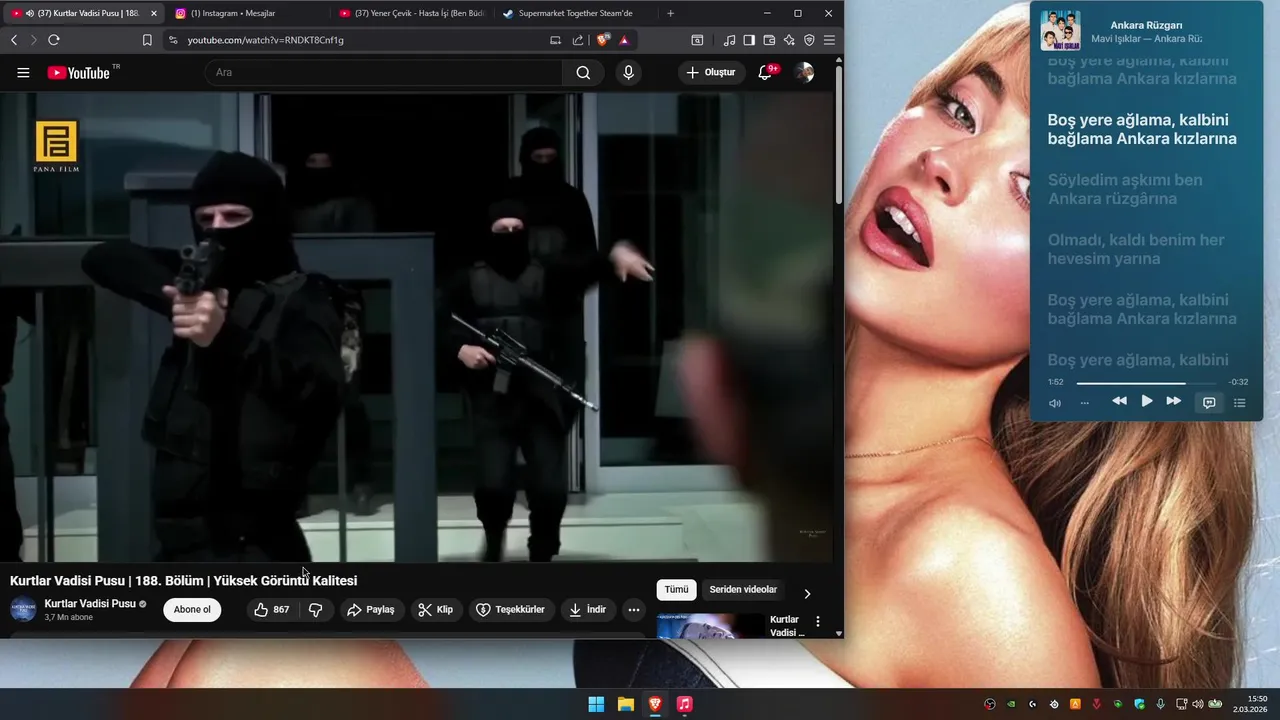This screenshot has width=1280, height=720.
Task: Like the video showing 867 likes
Action: point(272,609)
